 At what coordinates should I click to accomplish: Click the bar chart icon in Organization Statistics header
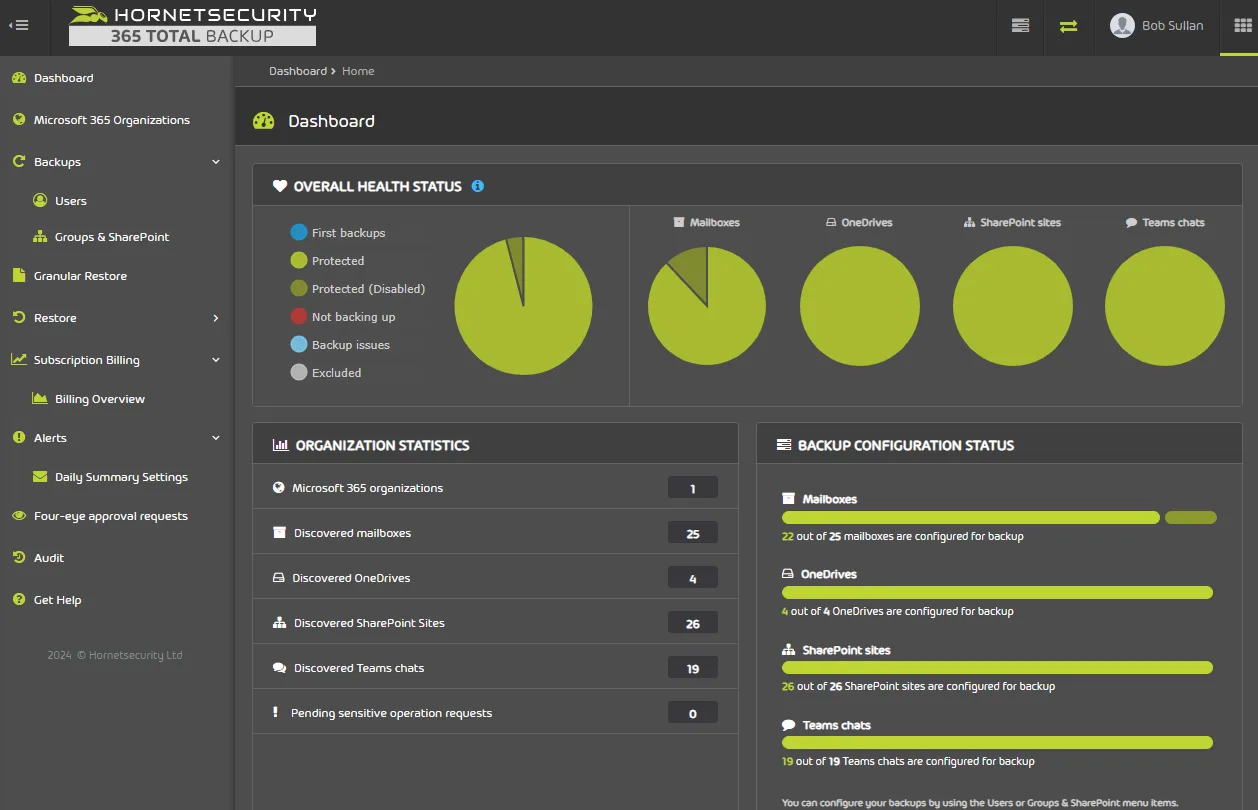pos(281,445)
